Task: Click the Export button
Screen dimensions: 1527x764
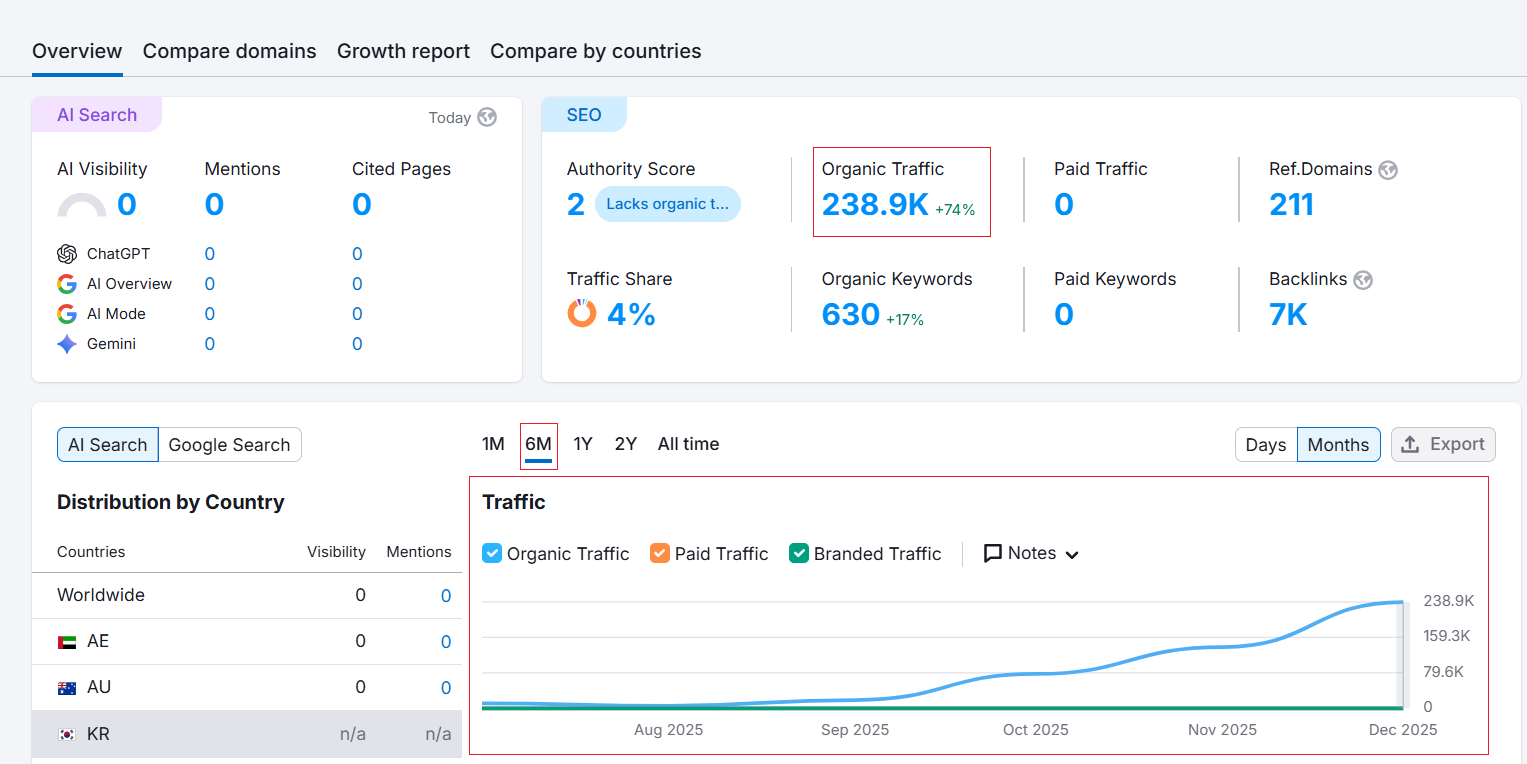Action: (x=1442, y=444)
